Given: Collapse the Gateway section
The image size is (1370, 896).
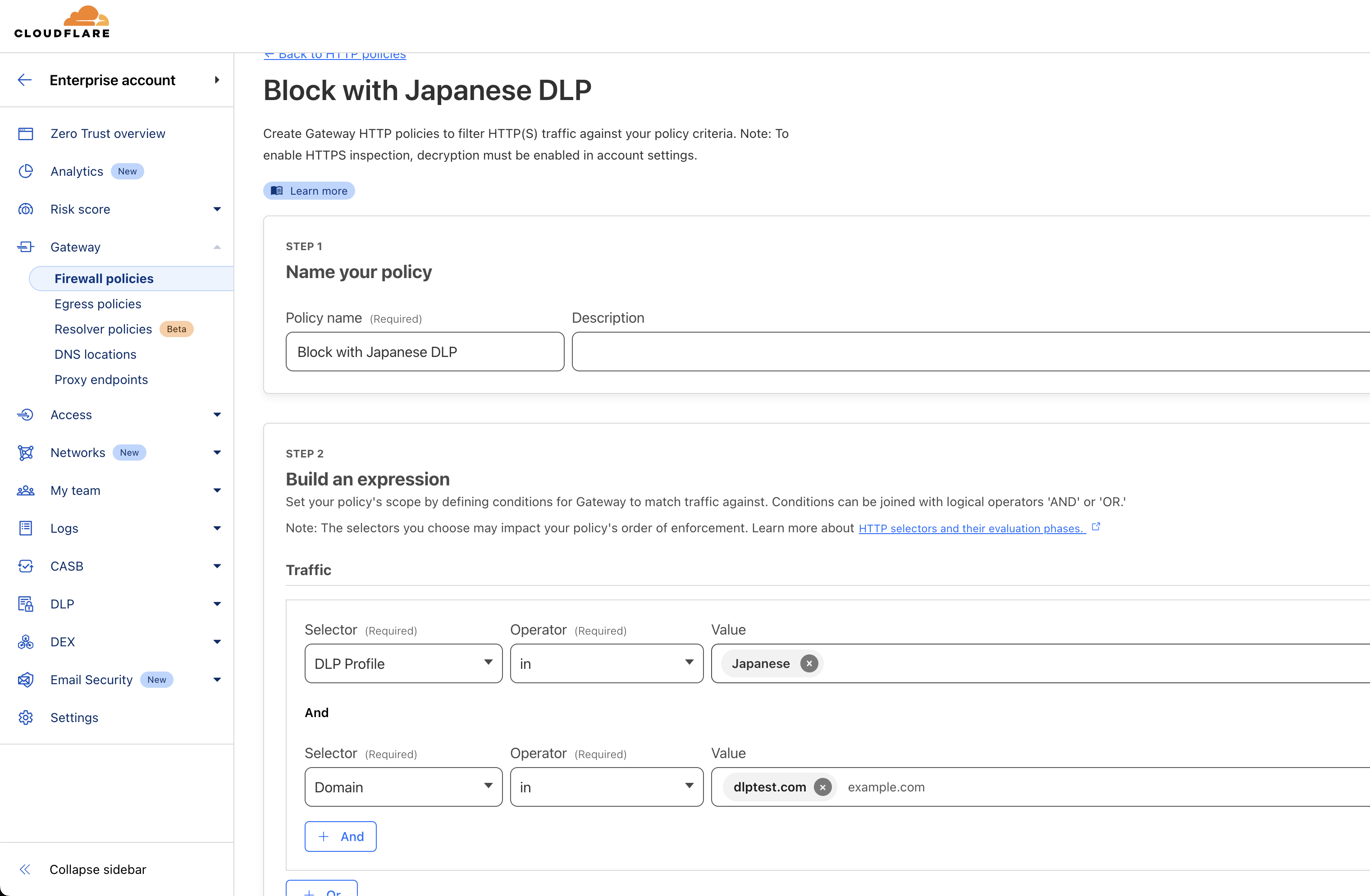Looking at the screenshot, I should coord(217,247).
